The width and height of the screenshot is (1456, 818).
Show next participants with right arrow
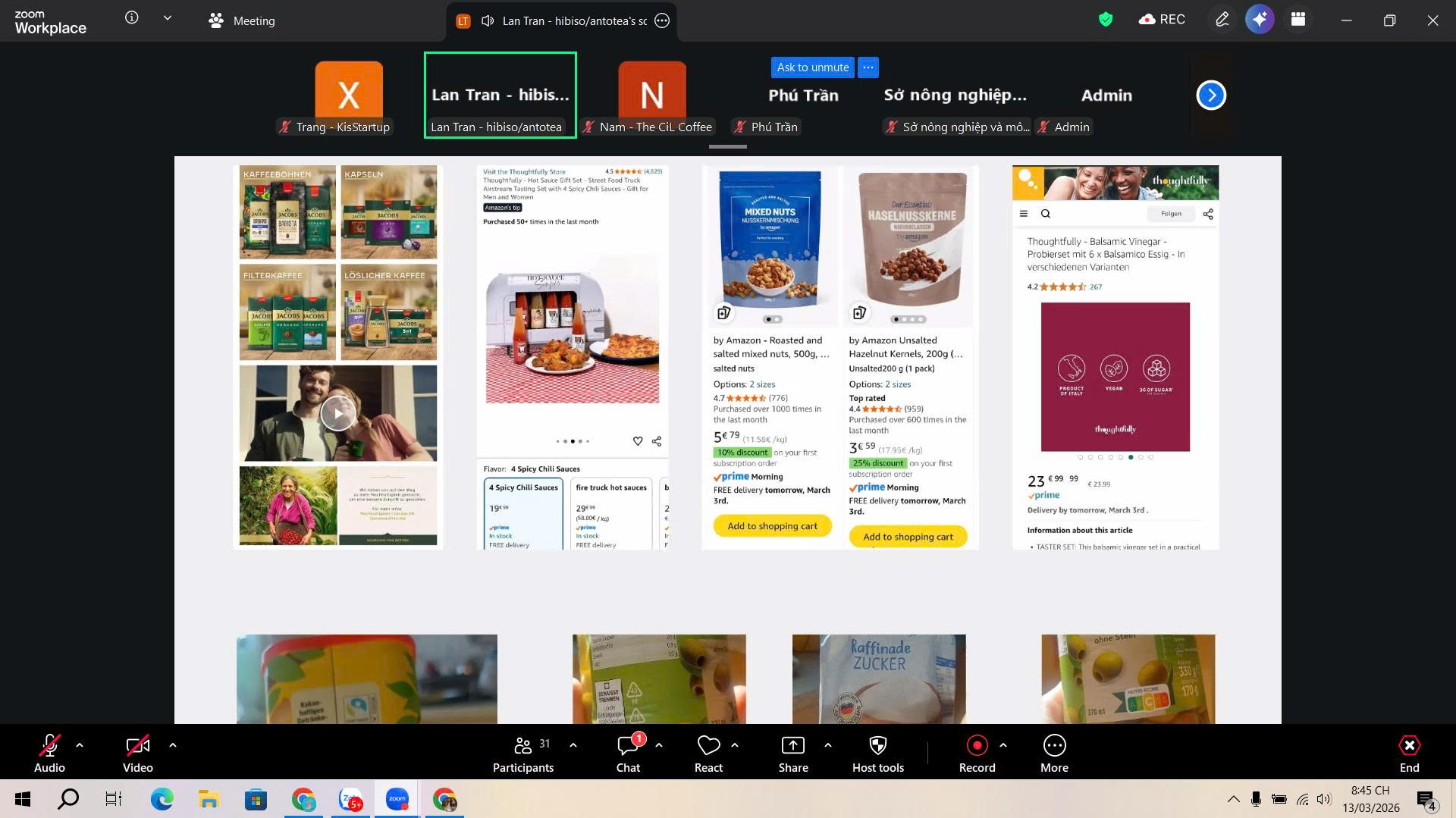pyautogui.click(x=1211, y=96)
